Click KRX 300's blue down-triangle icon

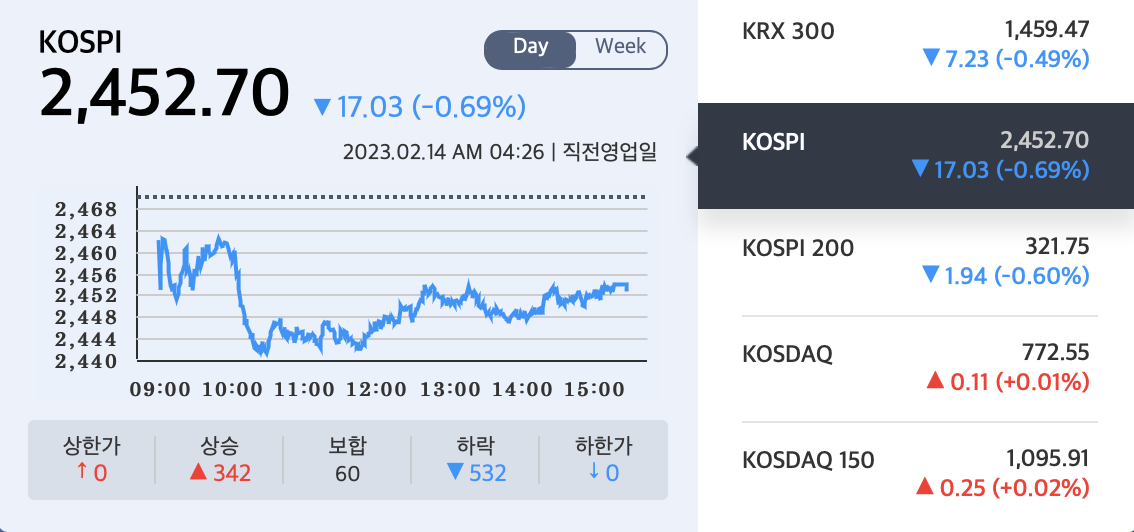pyautogui.click(x=932, y=60)
